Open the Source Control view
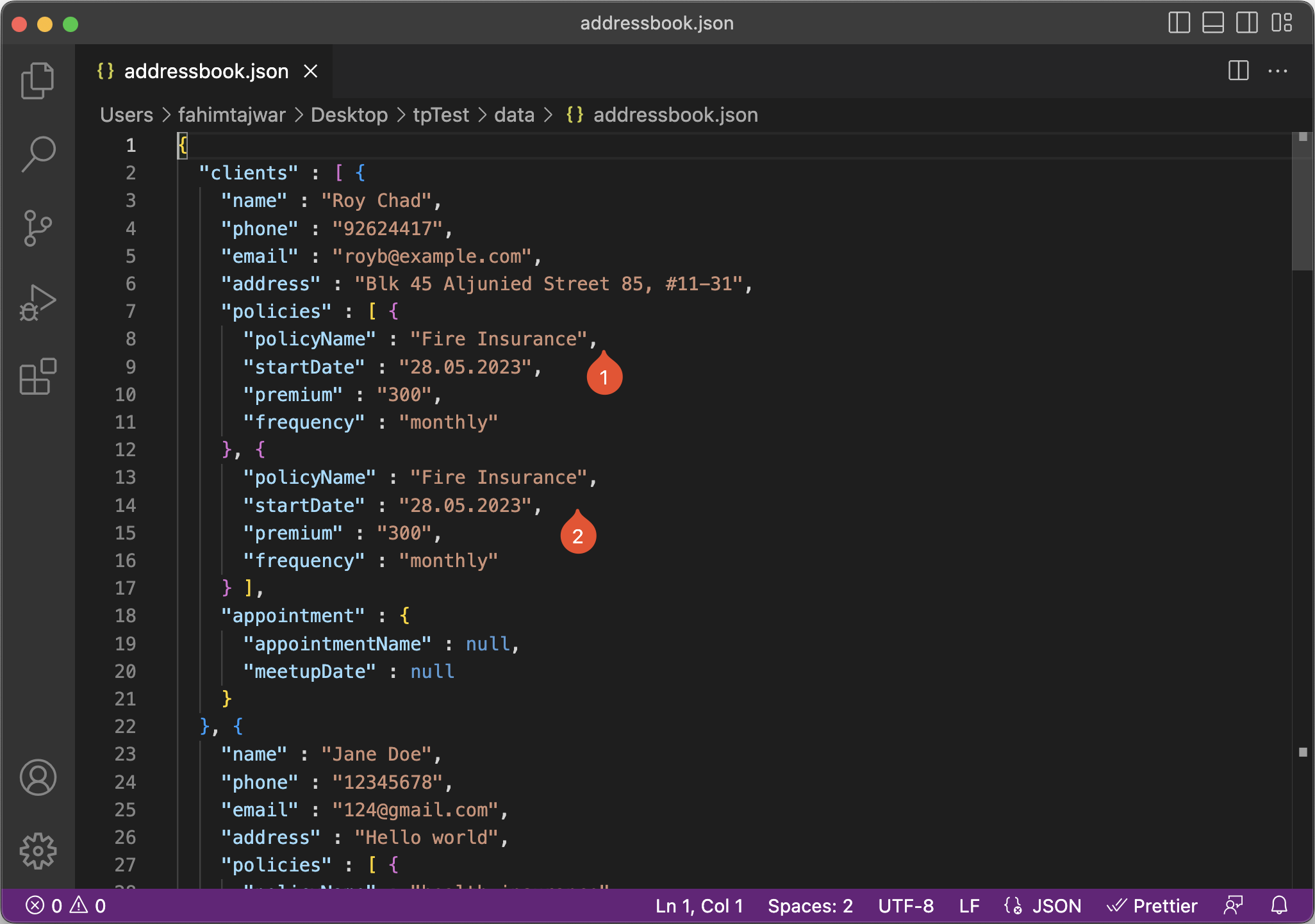This screenshot has width=1315, height=924. coord(38,228)
